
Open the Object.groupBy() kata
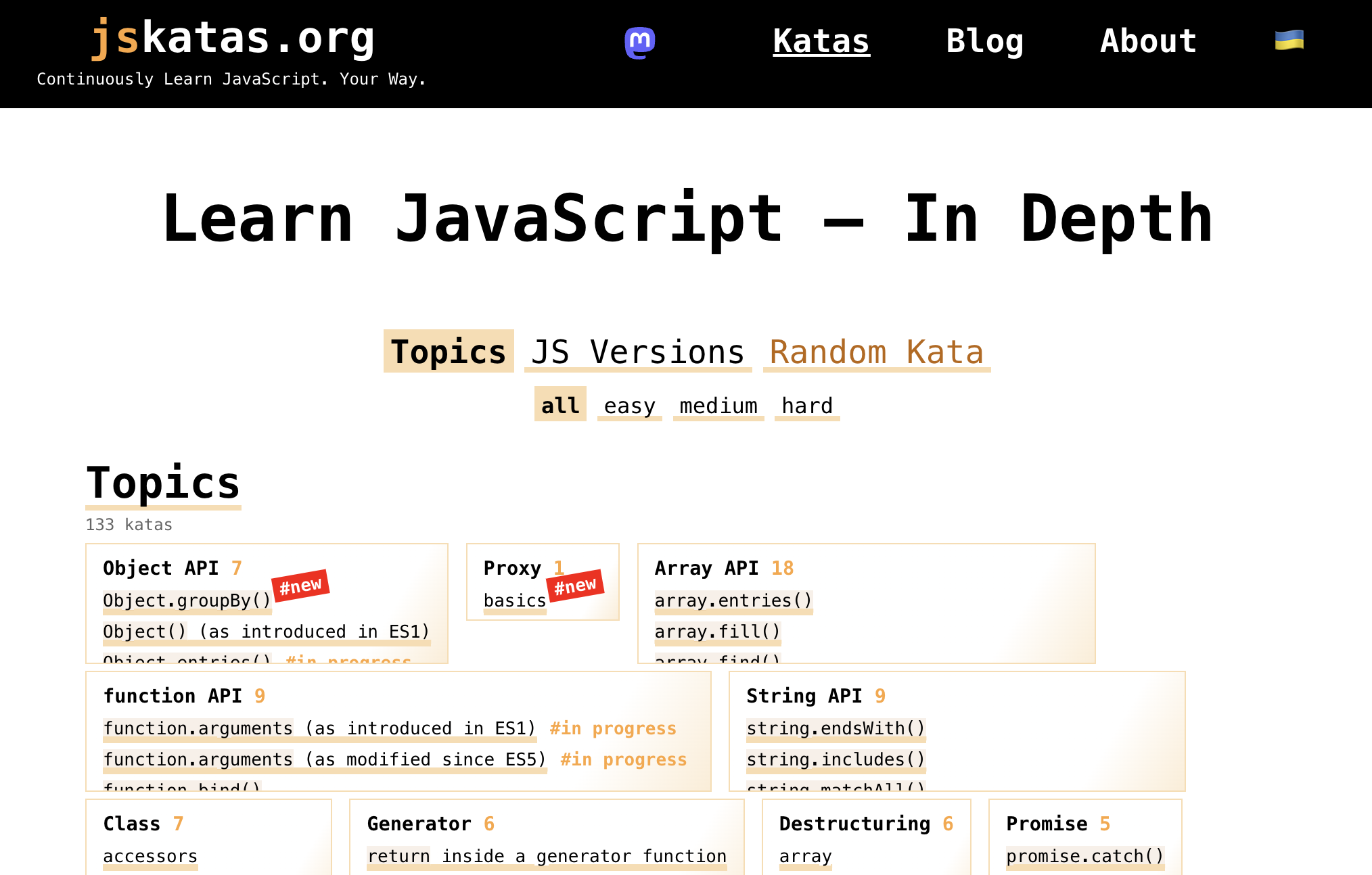(187, 600)
